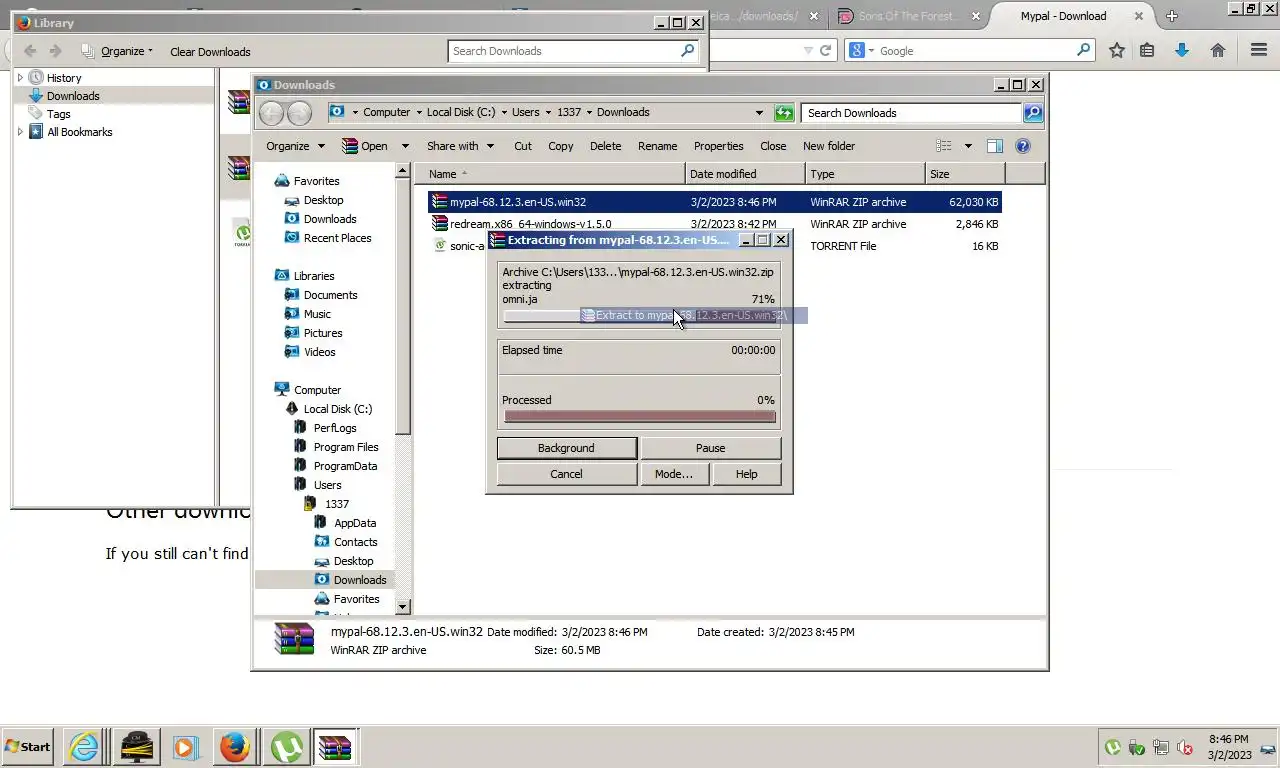Open uTorrent from the taskbar
This screenshot has height=768, width=1280.
[287, 747]
